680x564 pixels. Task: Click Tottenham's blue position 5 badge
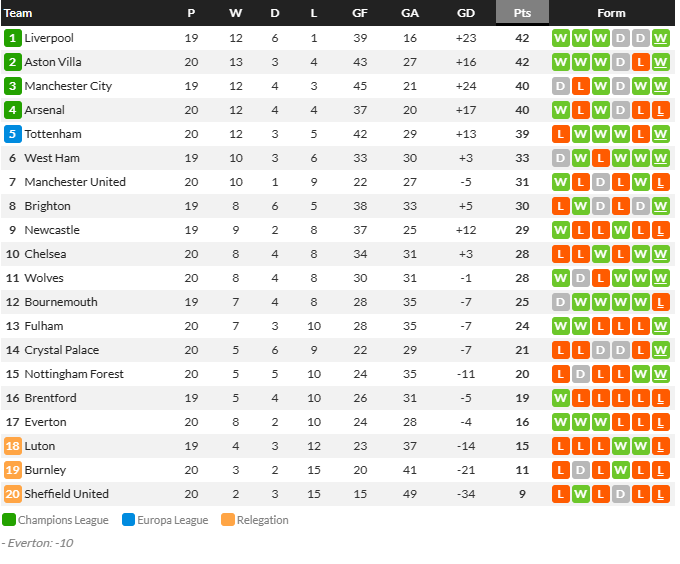[12, 134]
